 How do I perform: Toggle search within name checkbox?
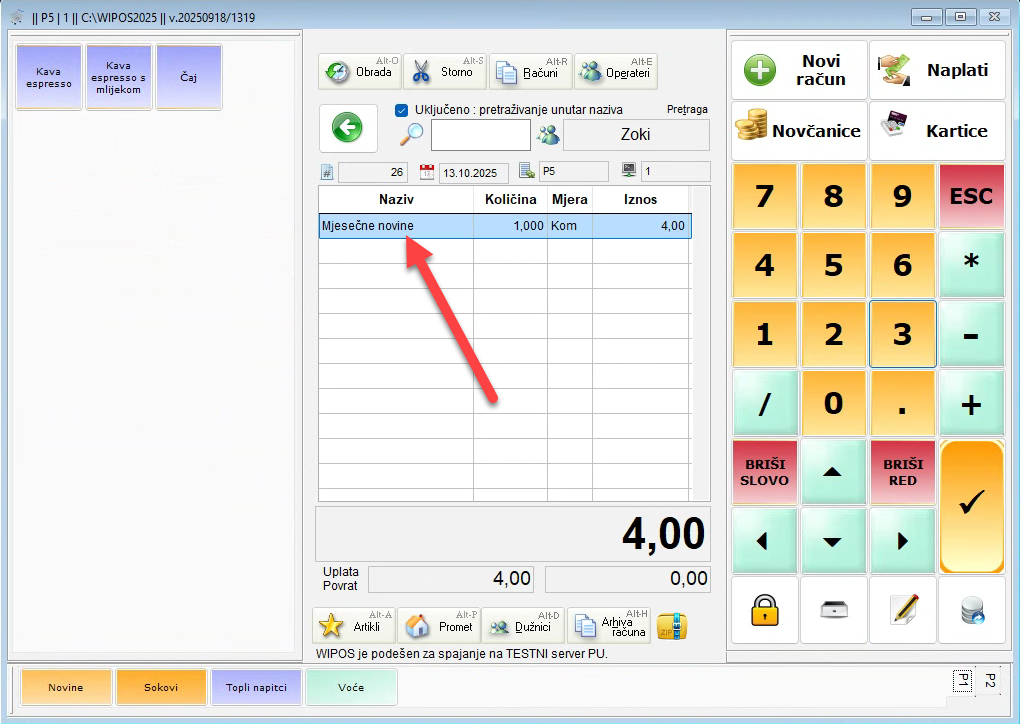[402, 110]
